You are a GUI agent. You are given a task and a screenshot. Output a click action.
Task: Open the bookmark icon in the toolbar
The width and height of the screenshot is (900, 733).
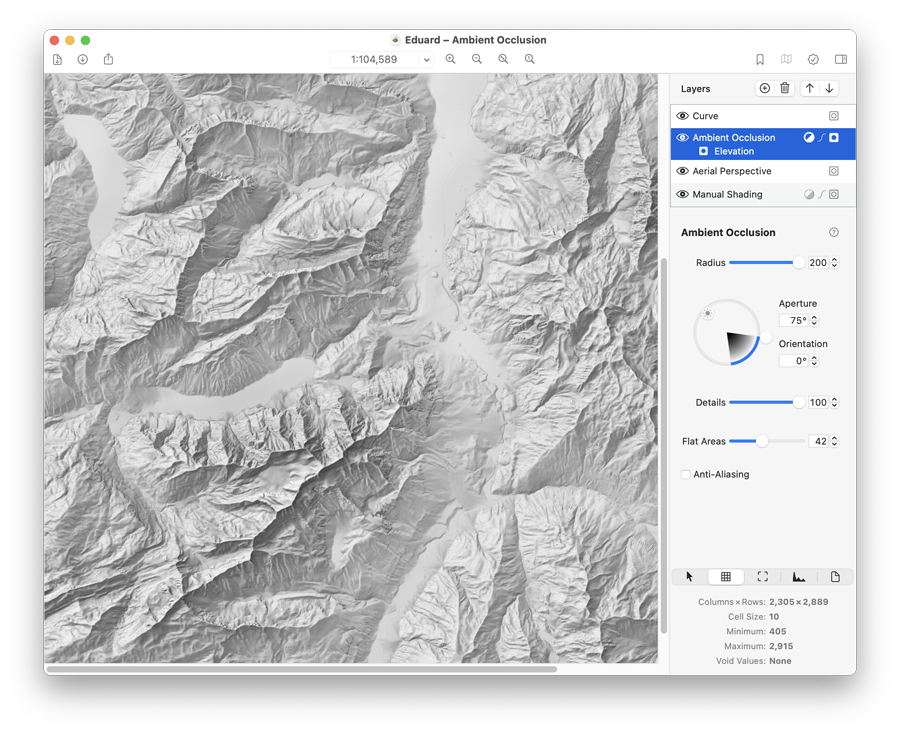click(x=759, y=59)
